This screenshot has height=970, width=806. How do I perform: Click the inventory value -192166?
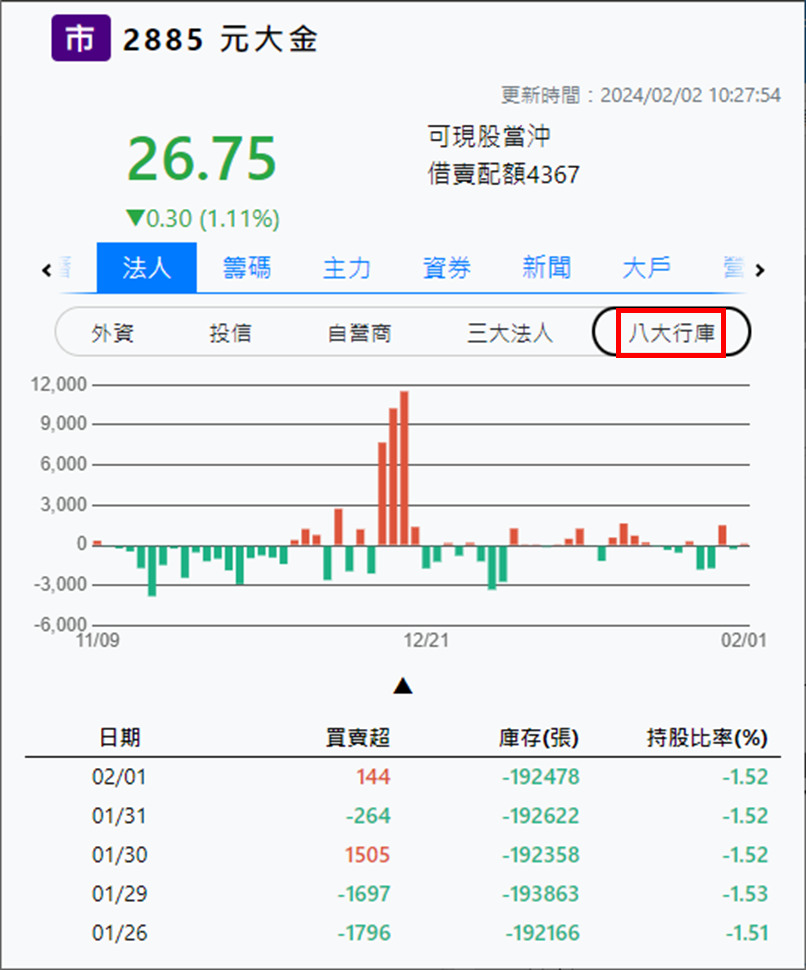coord(542,933)
